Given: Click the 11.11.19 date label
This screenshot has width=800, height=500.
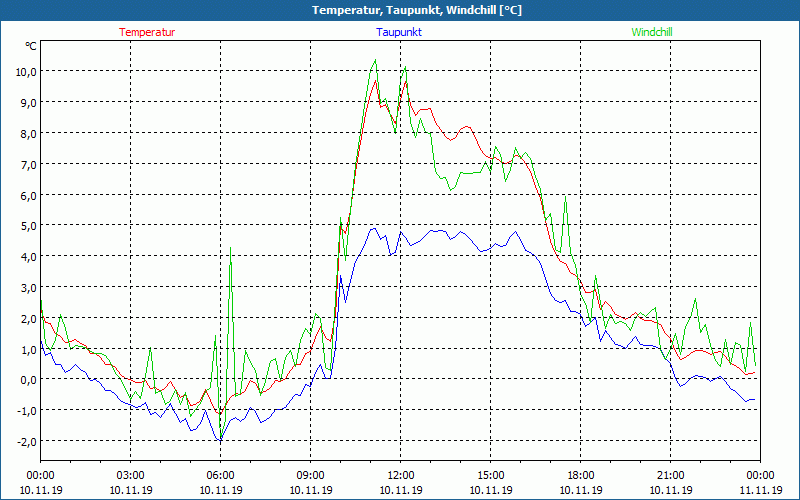Looking at the screenshot, I should (761, 490).
